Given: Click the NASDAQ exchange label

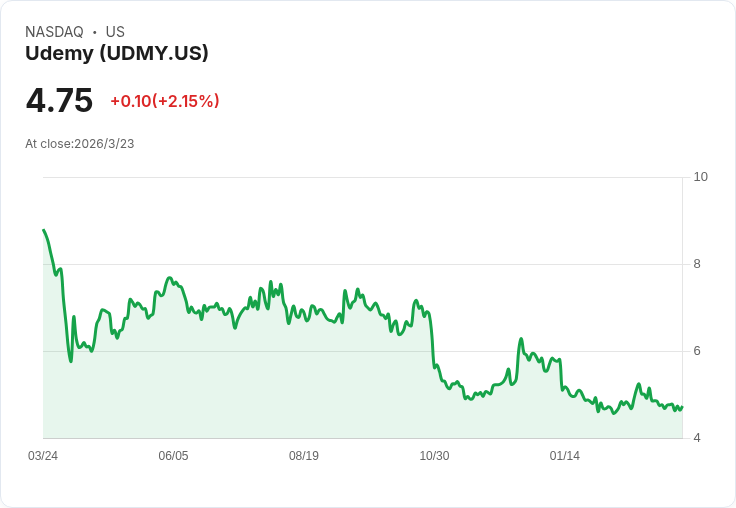Looking at the screenshot, I should (54, 32).
